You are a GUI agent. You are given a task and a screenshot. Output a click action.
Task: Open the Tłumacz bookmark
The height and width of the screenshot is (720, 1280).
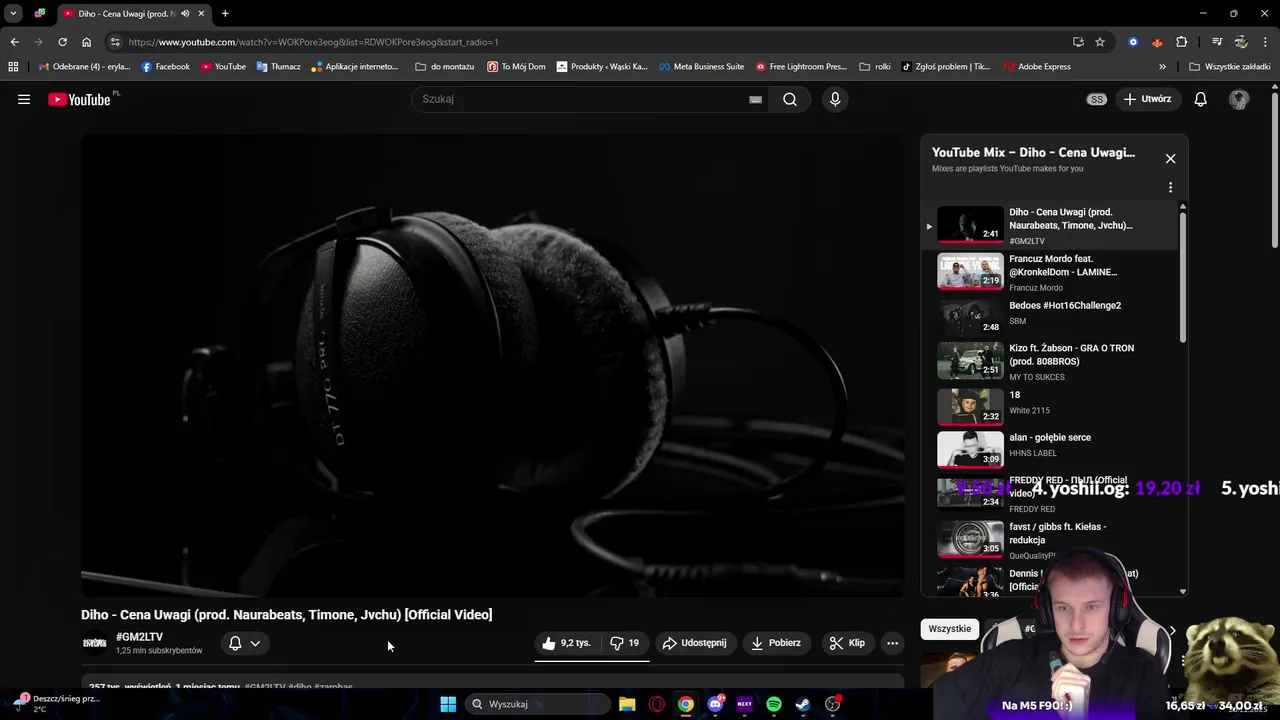[278, 67]
